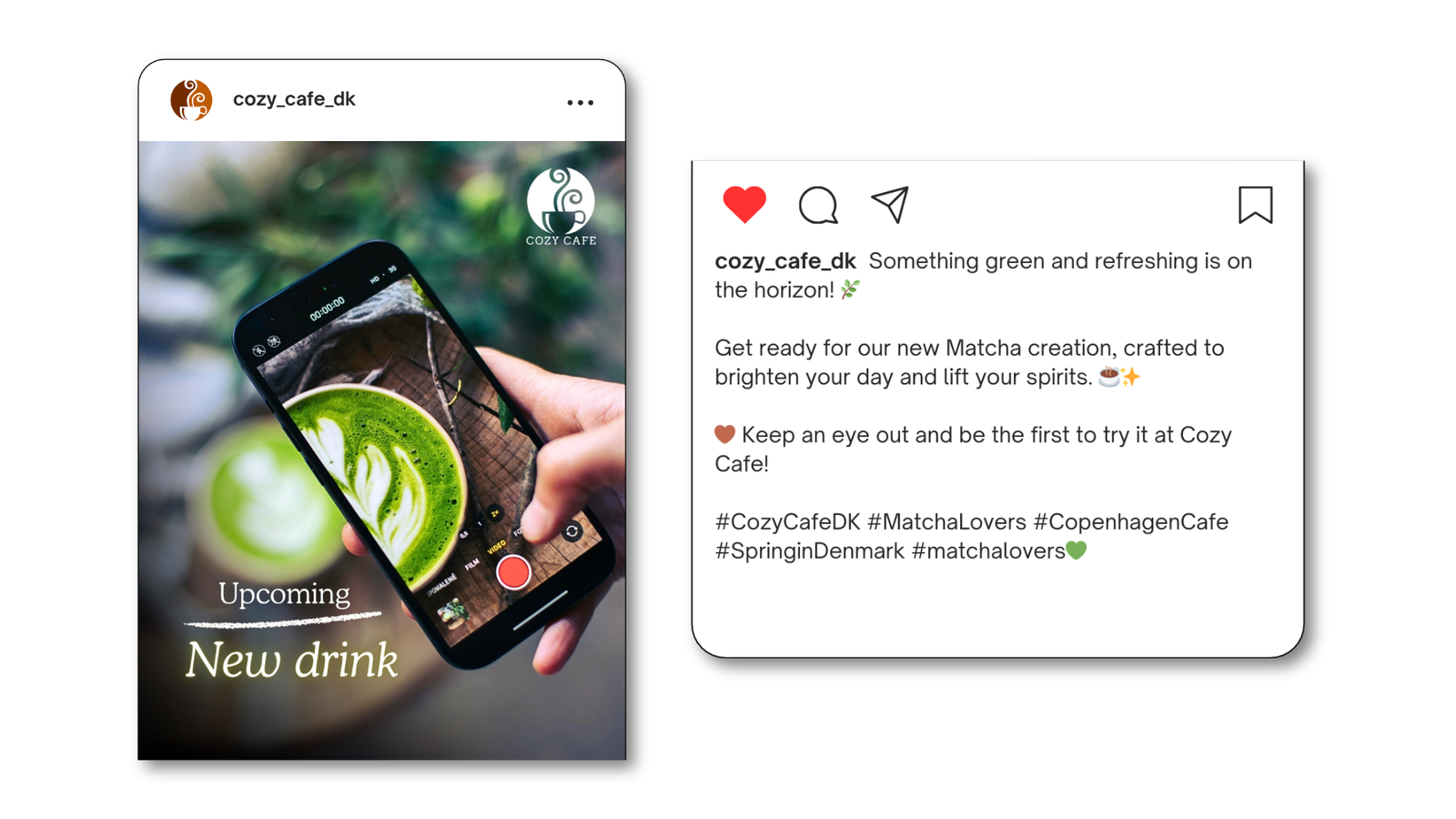This screenshot has height=819, width=1456.
Task: Open cozy_cafe_dk username in post header
Action: click(294, 99)
